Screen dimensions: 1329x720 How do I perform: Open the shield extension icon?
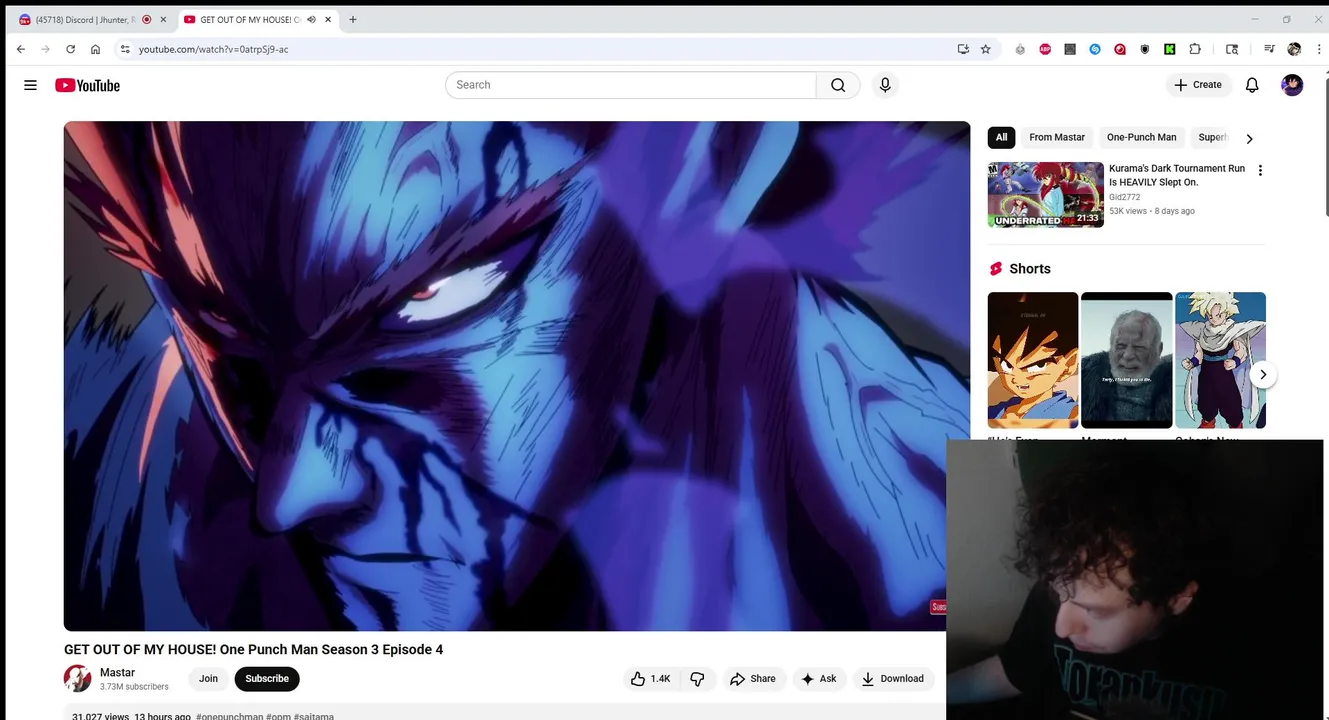[1145, 49]
